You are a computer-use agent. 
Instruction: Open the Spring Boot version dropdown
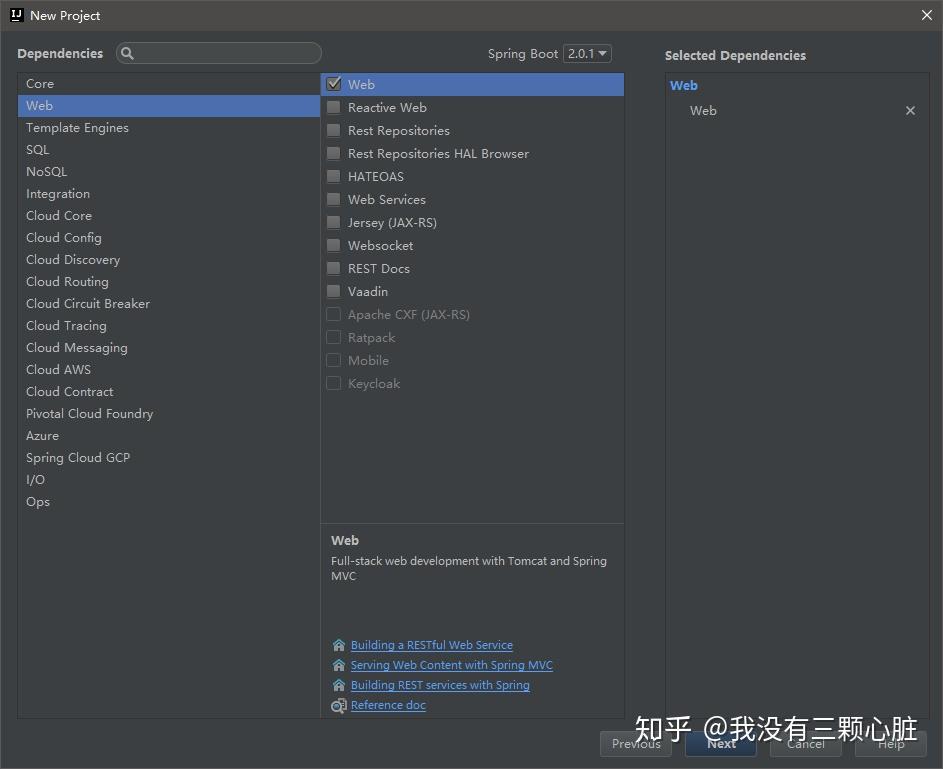click(x=588, y=54)
